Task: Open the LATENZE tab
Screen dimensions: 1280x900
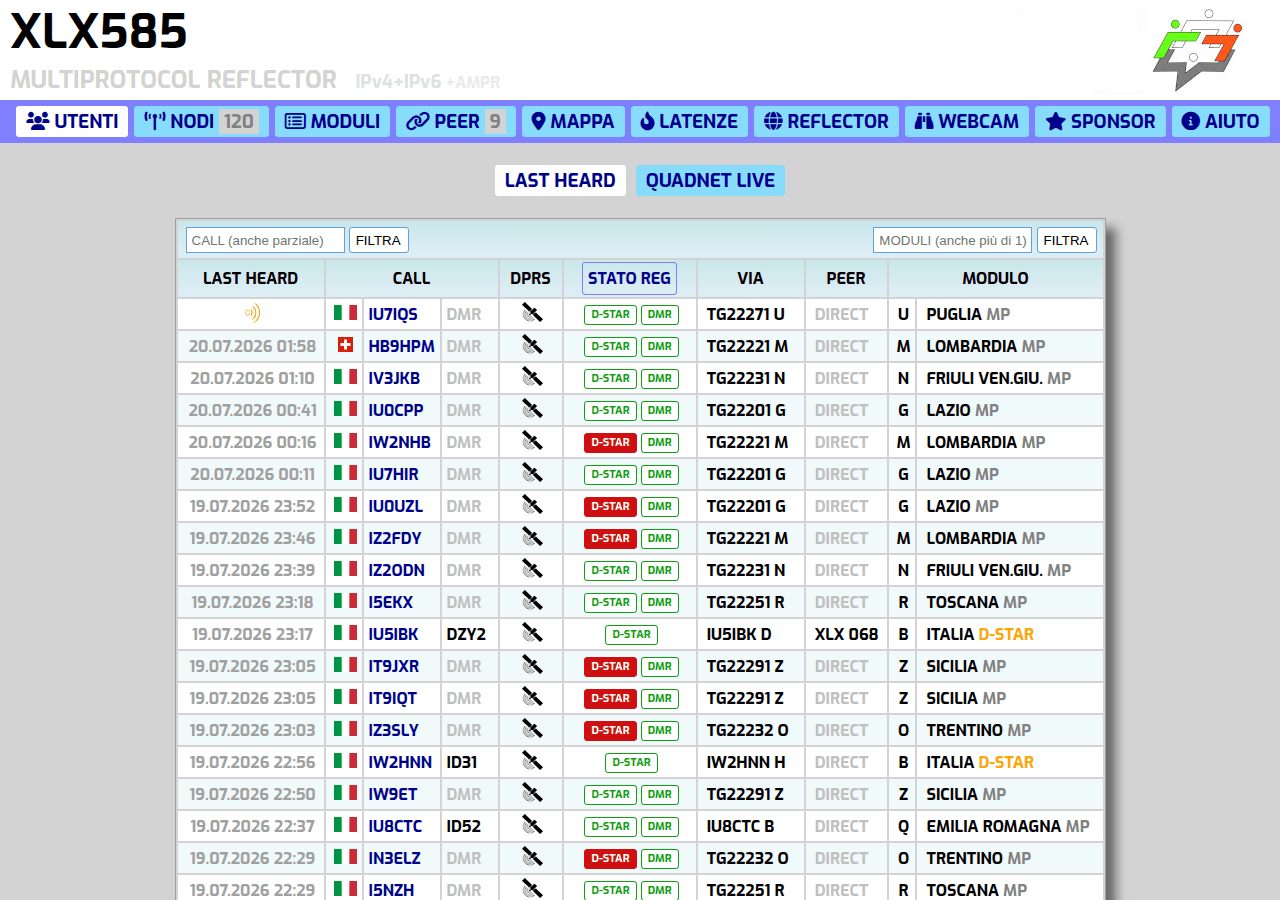Action: 689,121
